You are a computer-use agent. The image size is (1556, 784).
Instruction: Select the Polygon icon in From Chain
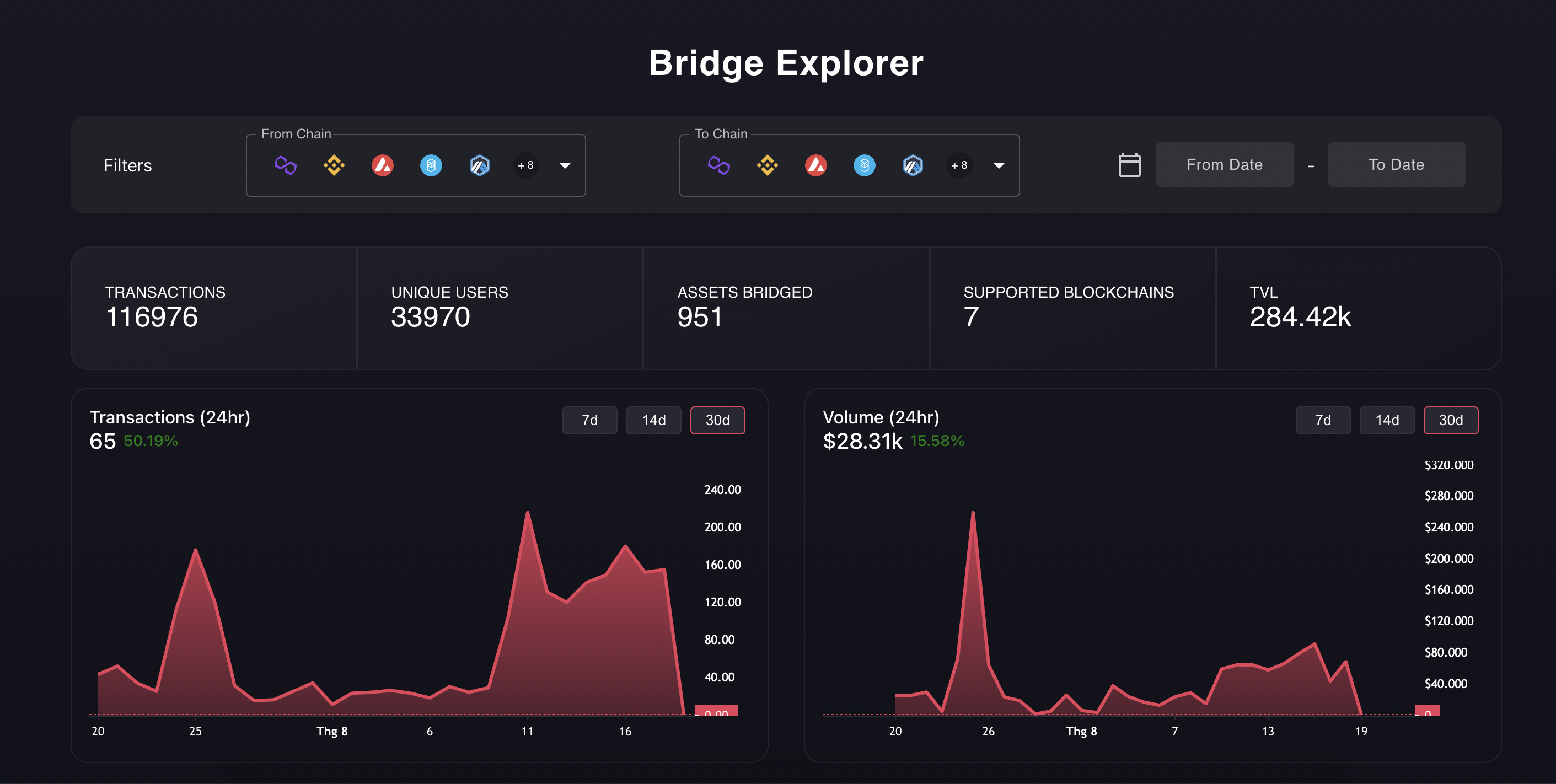click(285, 165)
